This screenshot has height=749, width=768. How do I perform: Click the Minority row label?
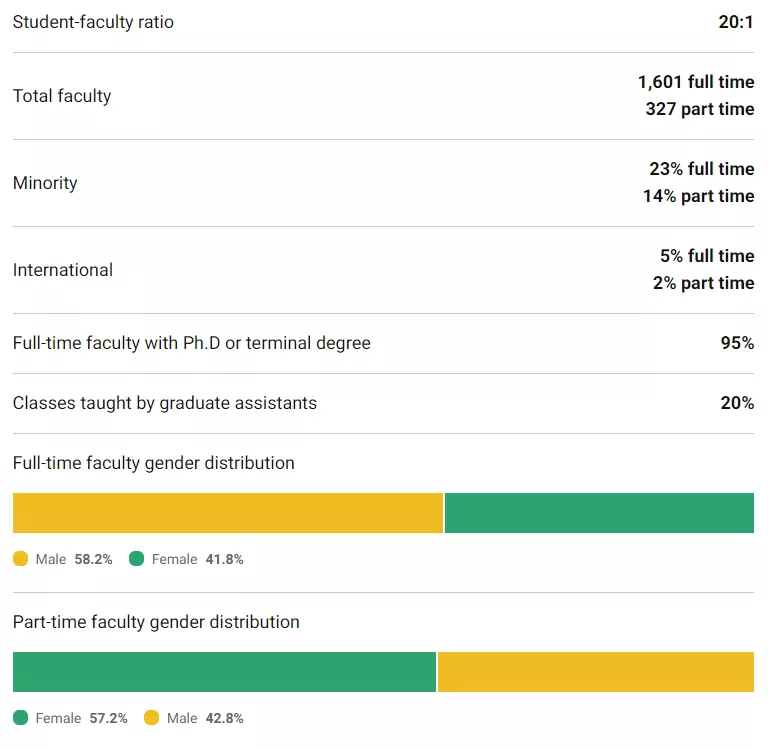pos(45,183)
